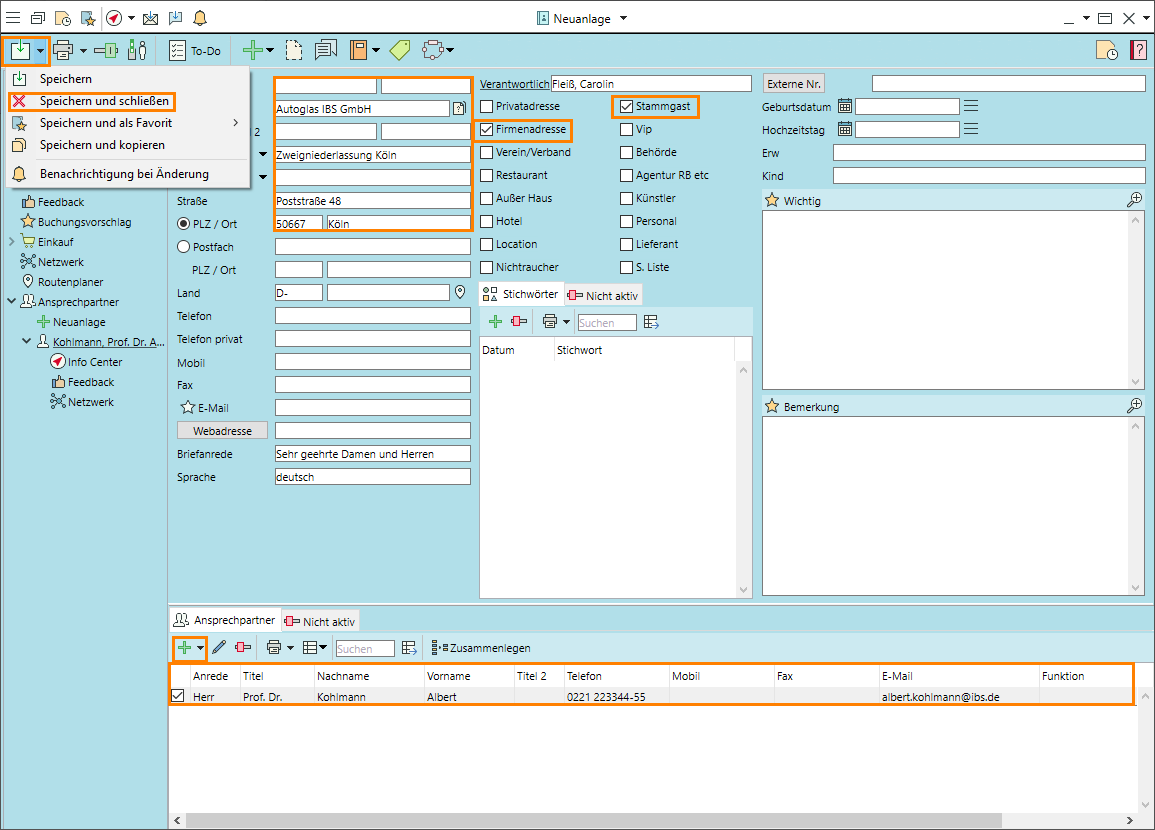The width and height of the screenshot is (1155, 830).
Task: Open the save button dropdown arrow
Action: click(40, 50)
